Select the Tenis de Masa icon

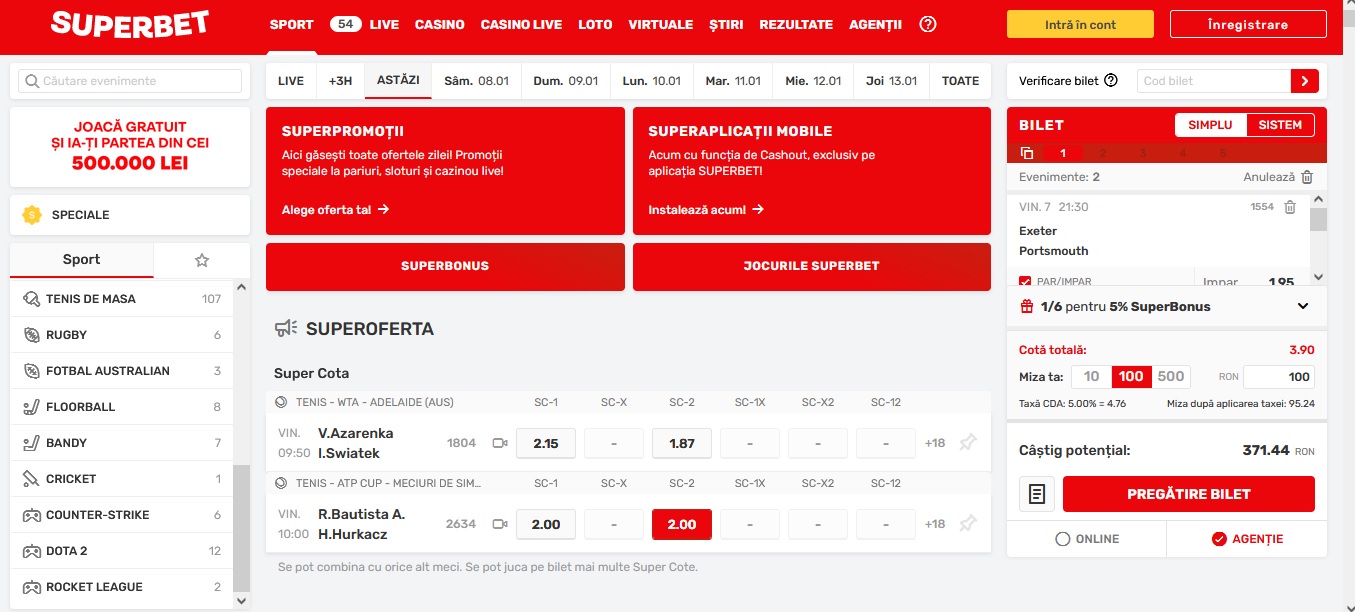[30, 299]
